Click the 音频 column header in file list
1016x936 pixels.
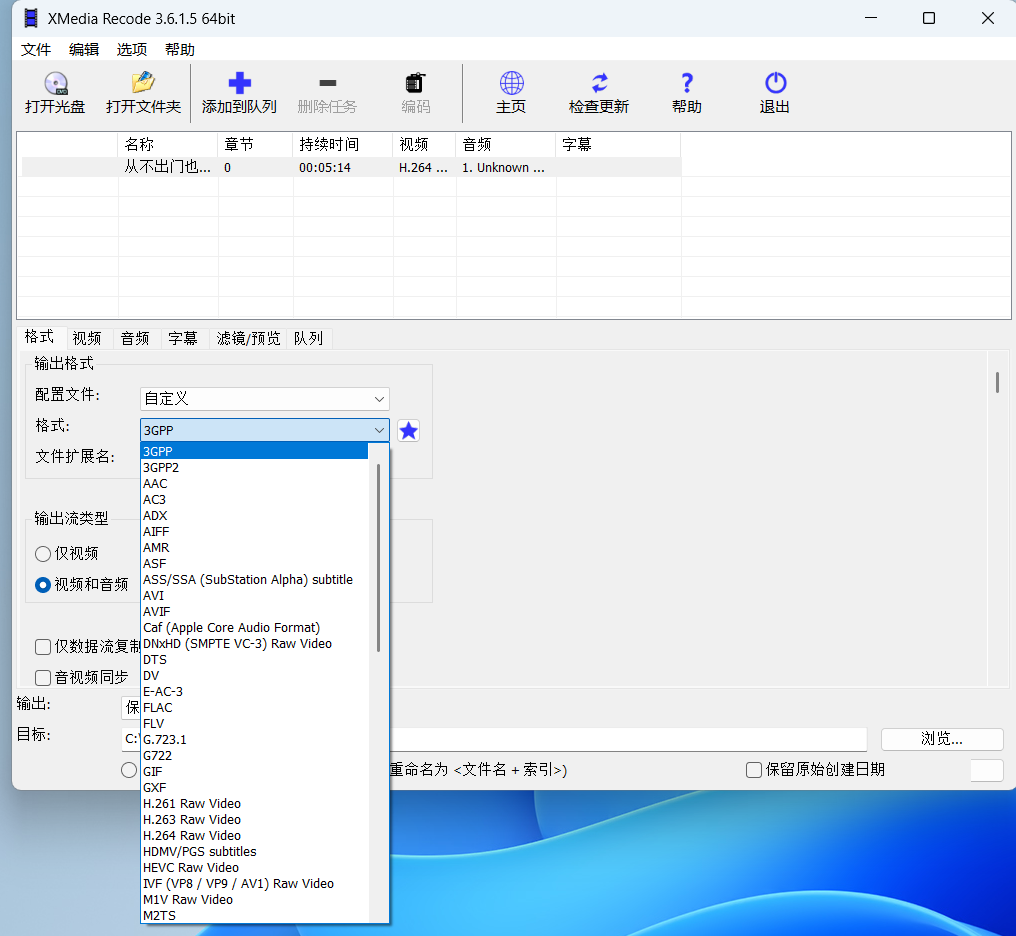pos(505,144)
